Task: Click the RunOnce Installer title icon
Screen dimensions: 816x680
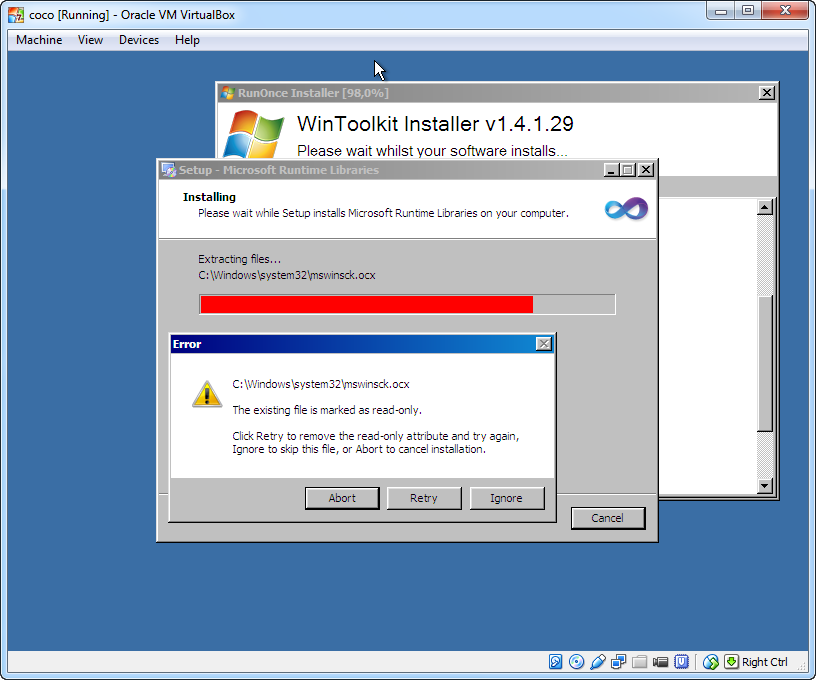Action: coord(228,93)
